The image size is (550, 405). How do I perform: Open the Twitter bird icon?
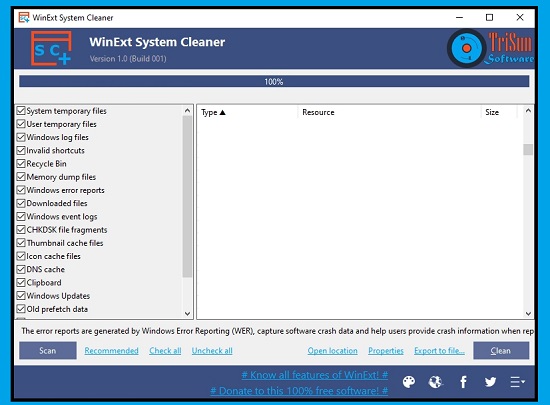coord(490,382)
